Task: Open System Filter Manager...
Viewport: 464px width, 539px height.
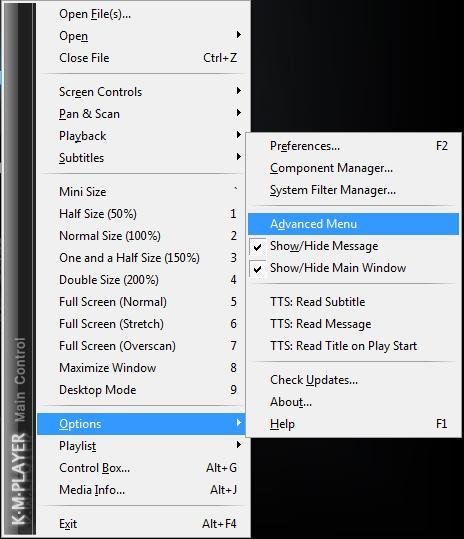Action: [353, 190]
